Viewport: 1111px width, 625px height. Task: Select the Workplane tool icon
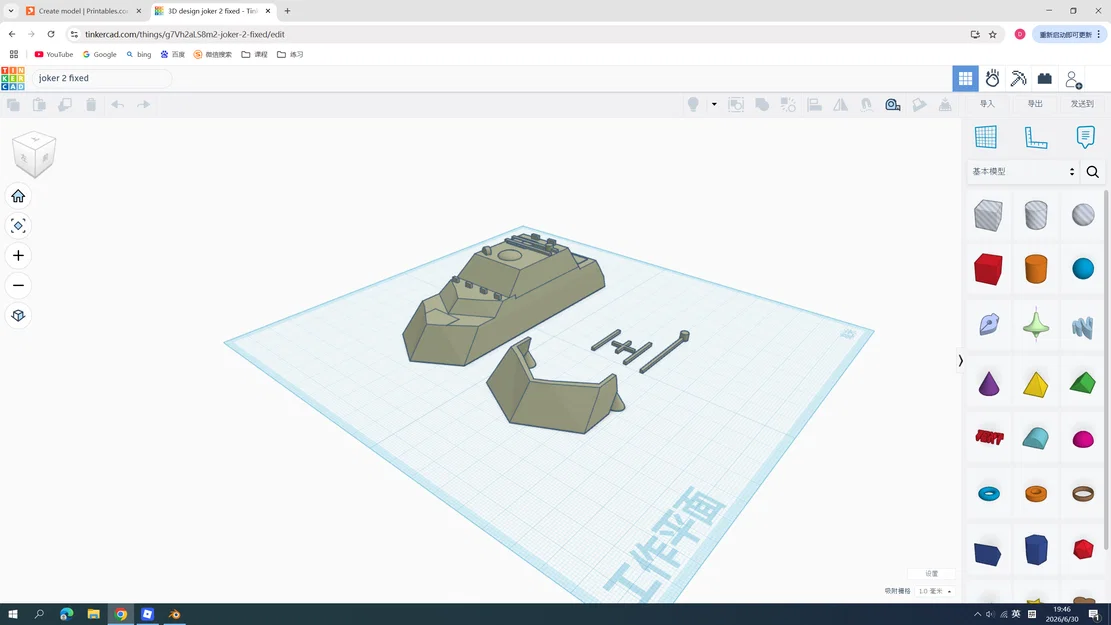coord(986,137)
